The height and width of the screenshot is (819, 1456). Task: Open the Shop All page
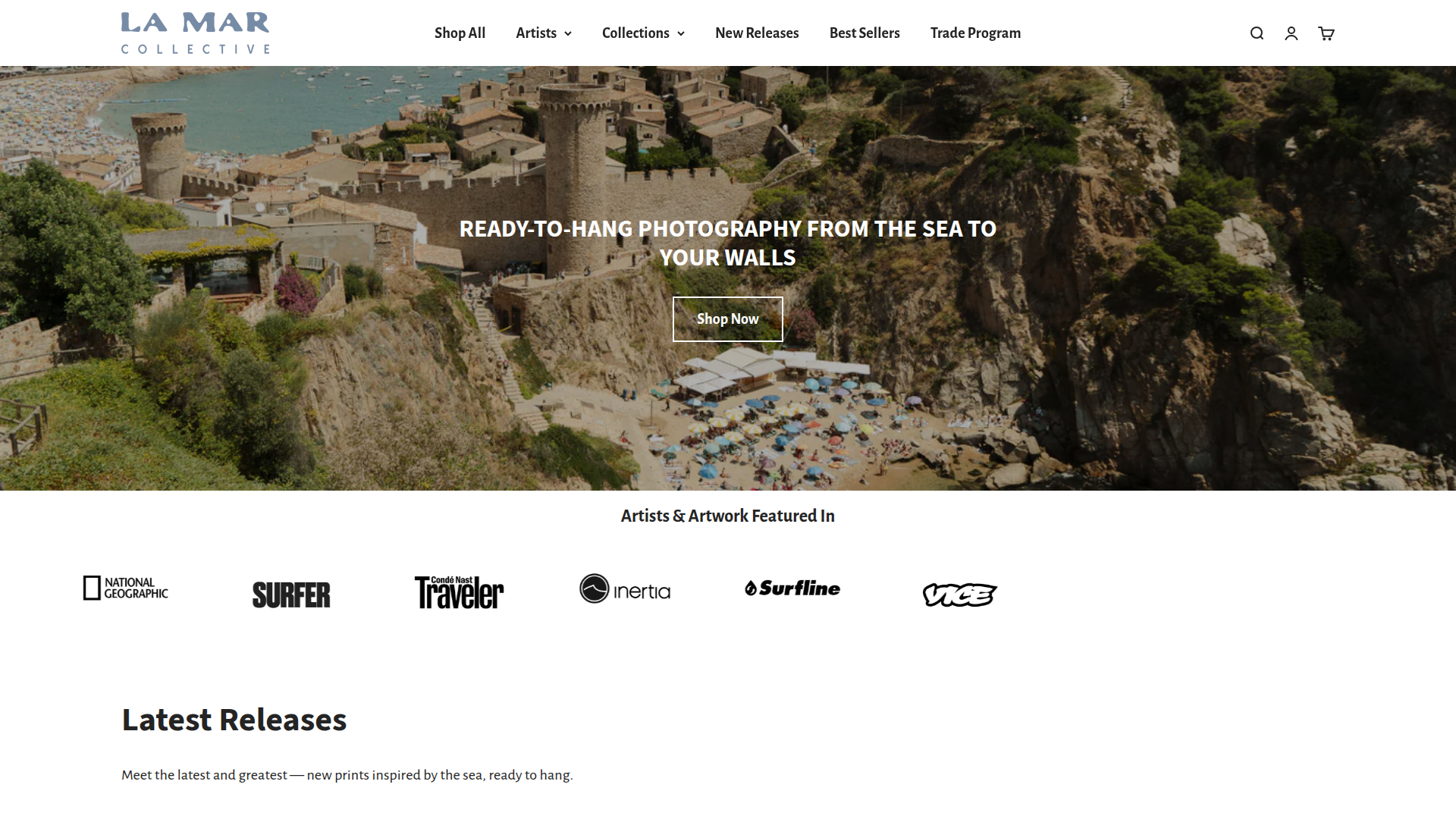[460, 33]
